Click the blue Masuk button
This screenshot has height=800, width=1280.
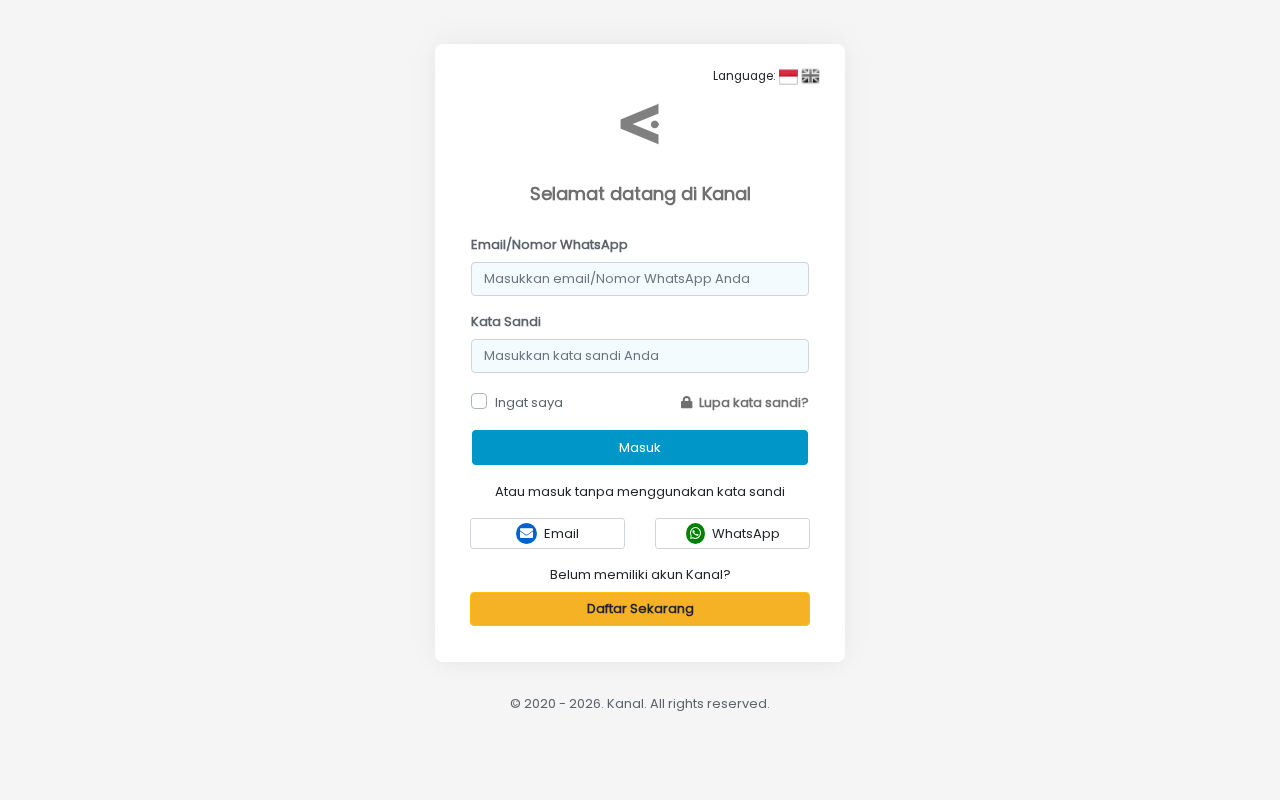coord(640,447)
